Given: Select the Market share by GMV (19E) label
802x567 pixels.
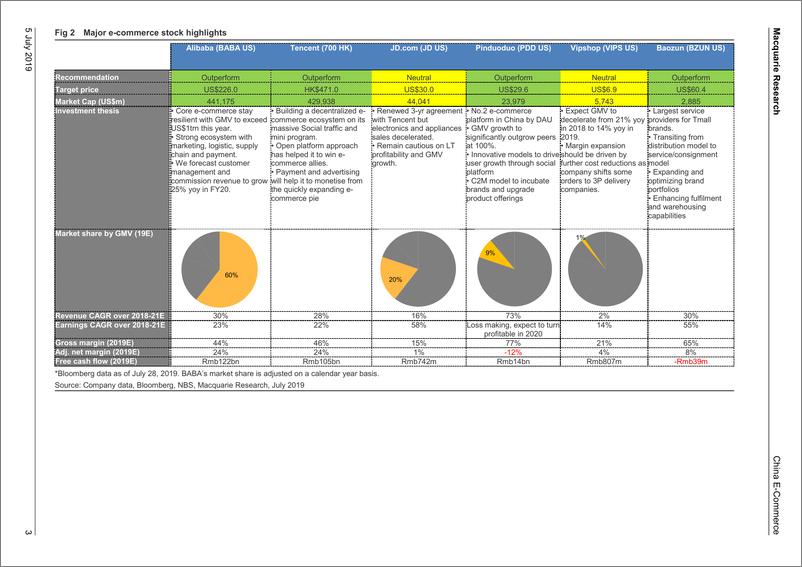Looking at the screenshot, I should coord(104,234).
